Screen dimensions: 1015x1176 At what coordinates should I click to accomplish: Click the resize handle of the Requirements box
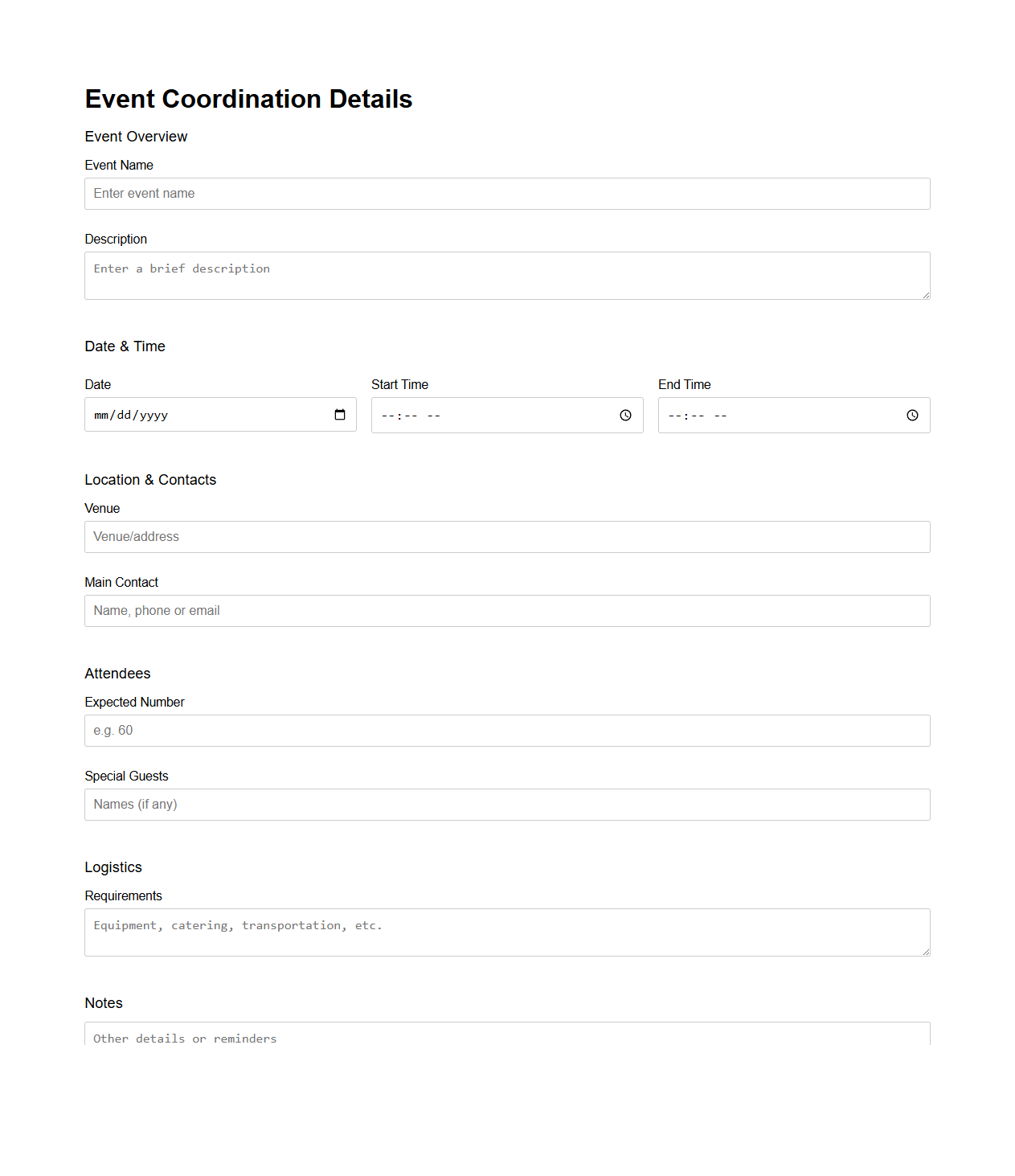(x=926, y=953)
